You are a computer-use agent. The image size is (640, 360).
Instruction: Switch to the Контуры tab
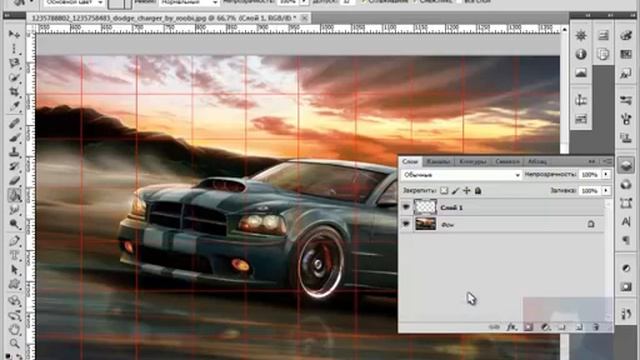(473, 162)
